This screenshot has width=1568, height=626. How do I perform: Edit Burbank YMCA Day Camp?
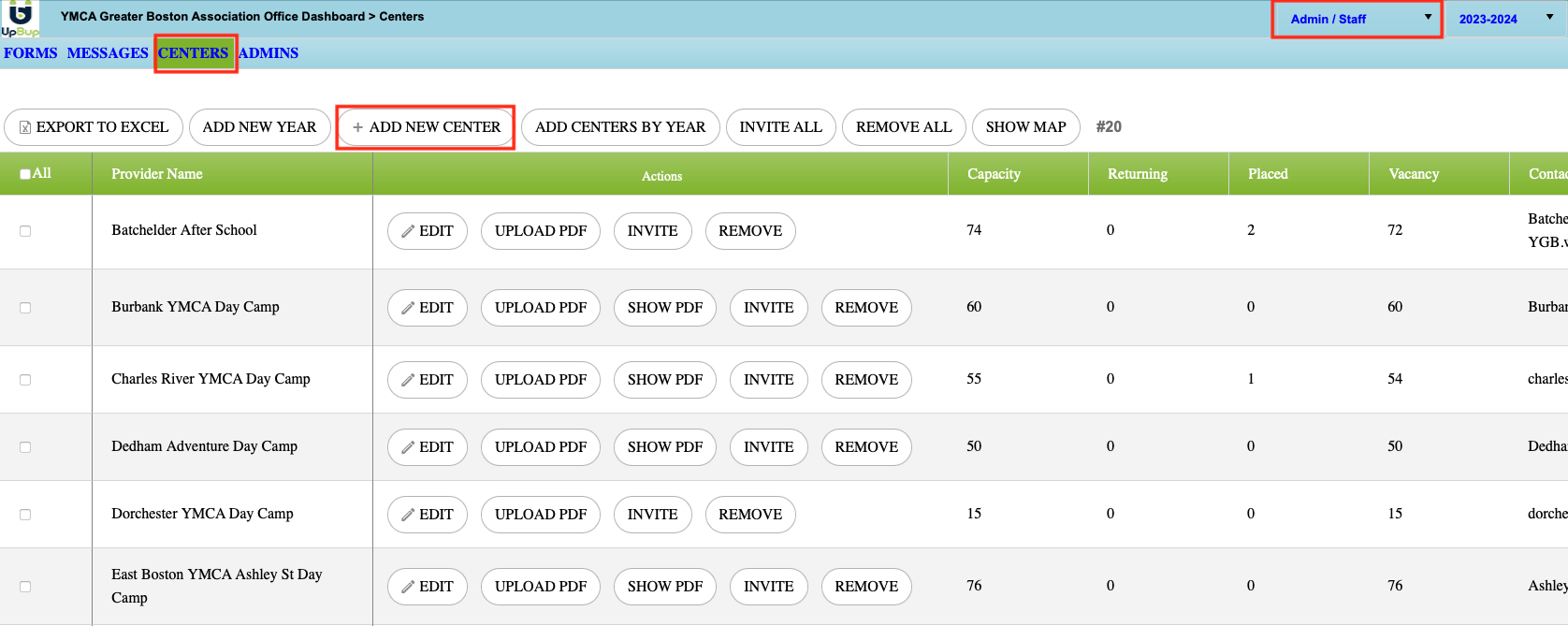coord(428,308)
